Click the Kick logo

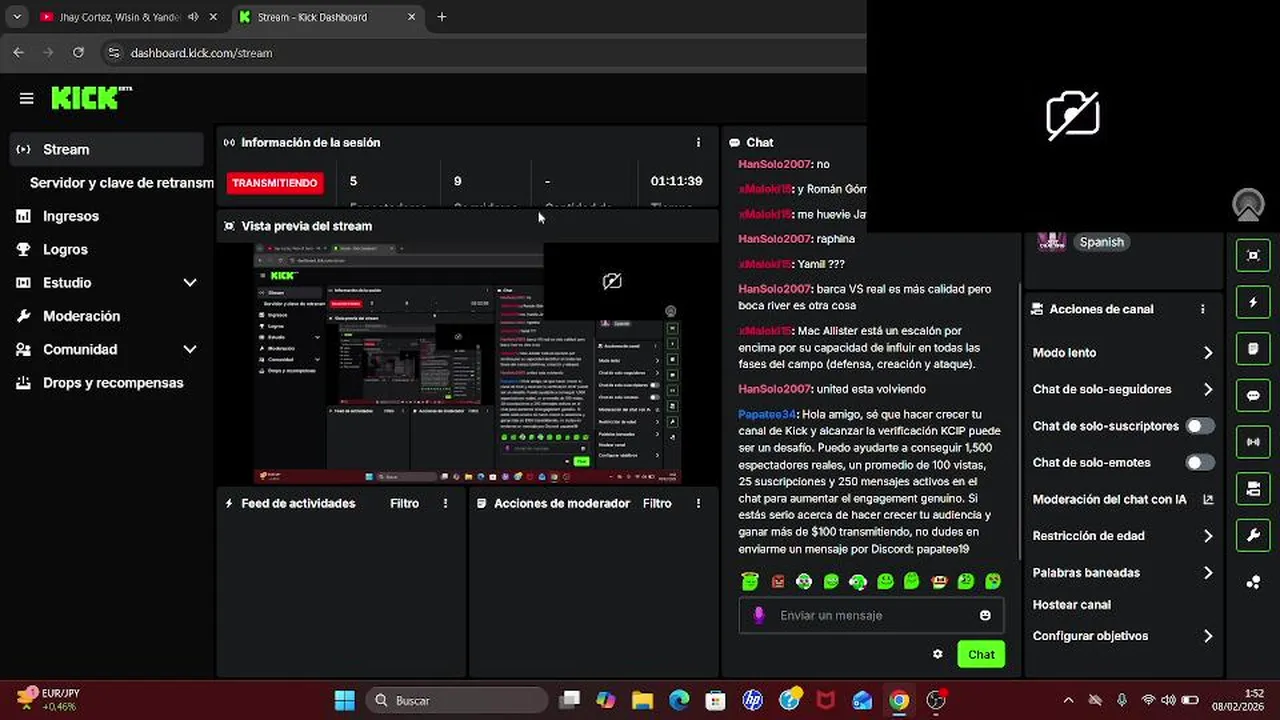[91, 98]
